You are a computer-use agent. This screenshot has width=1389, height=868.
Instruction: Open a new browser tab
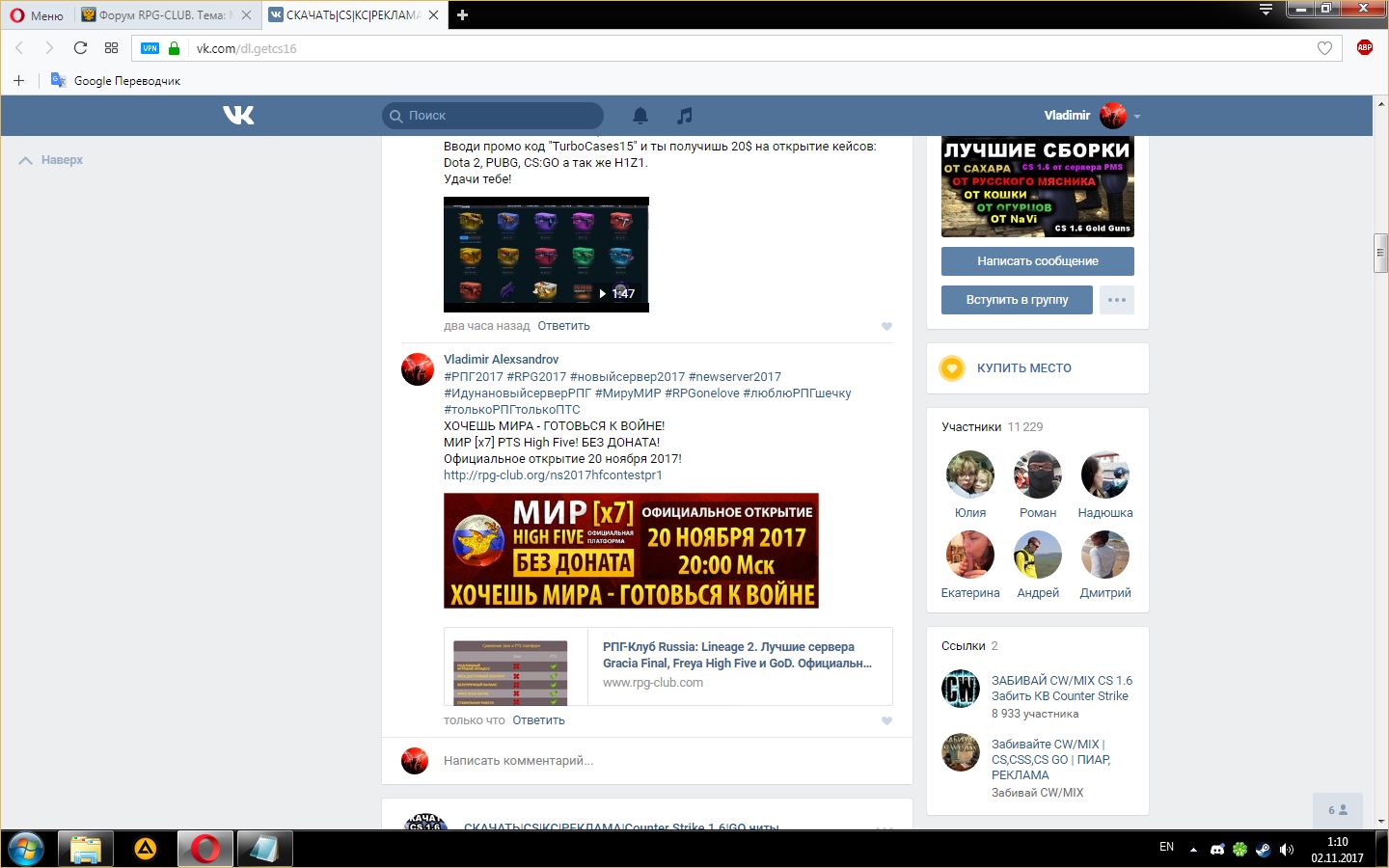click(462, 15)
